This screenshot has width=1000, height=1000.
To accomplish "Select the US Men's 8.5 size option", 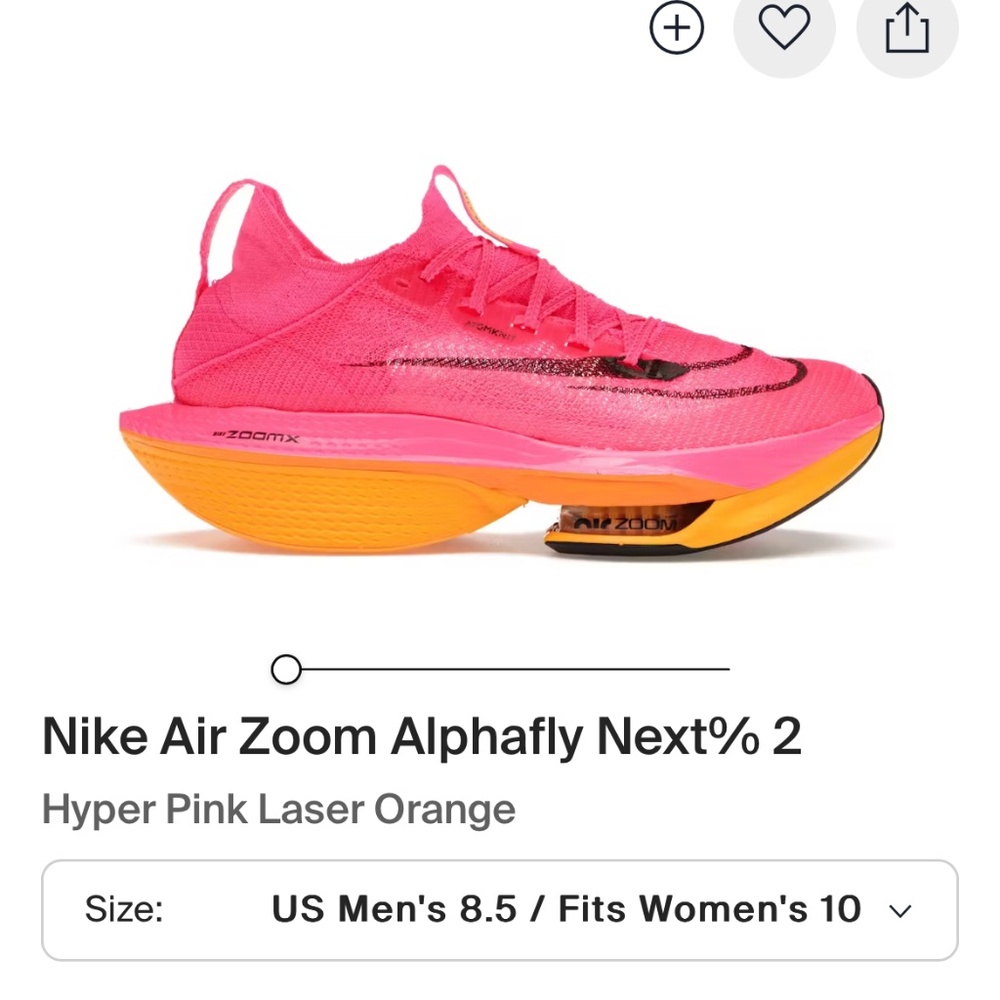I will [565, 908].
